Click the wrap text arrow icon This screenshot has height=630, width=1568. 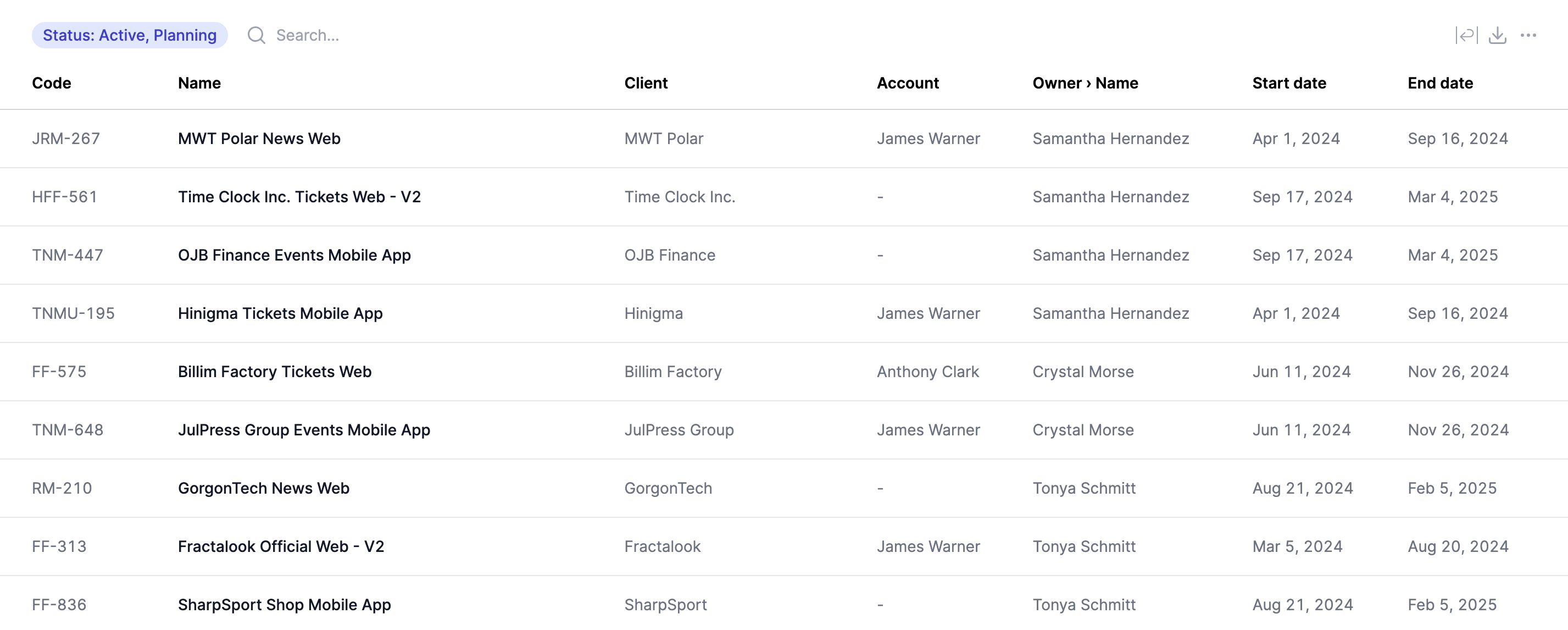pos(1466,35)
